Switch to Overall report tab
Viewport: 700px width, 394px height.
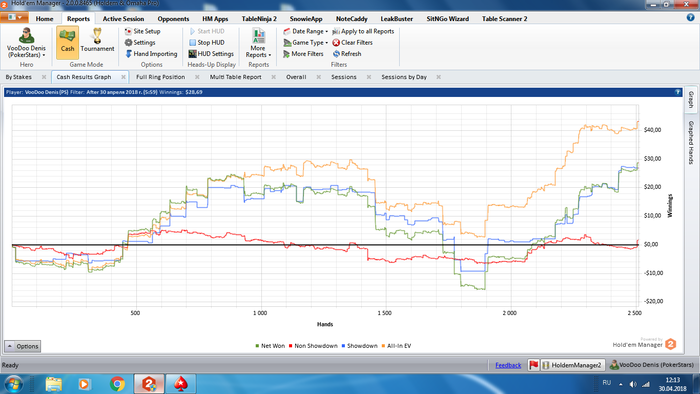pos(296,77)
